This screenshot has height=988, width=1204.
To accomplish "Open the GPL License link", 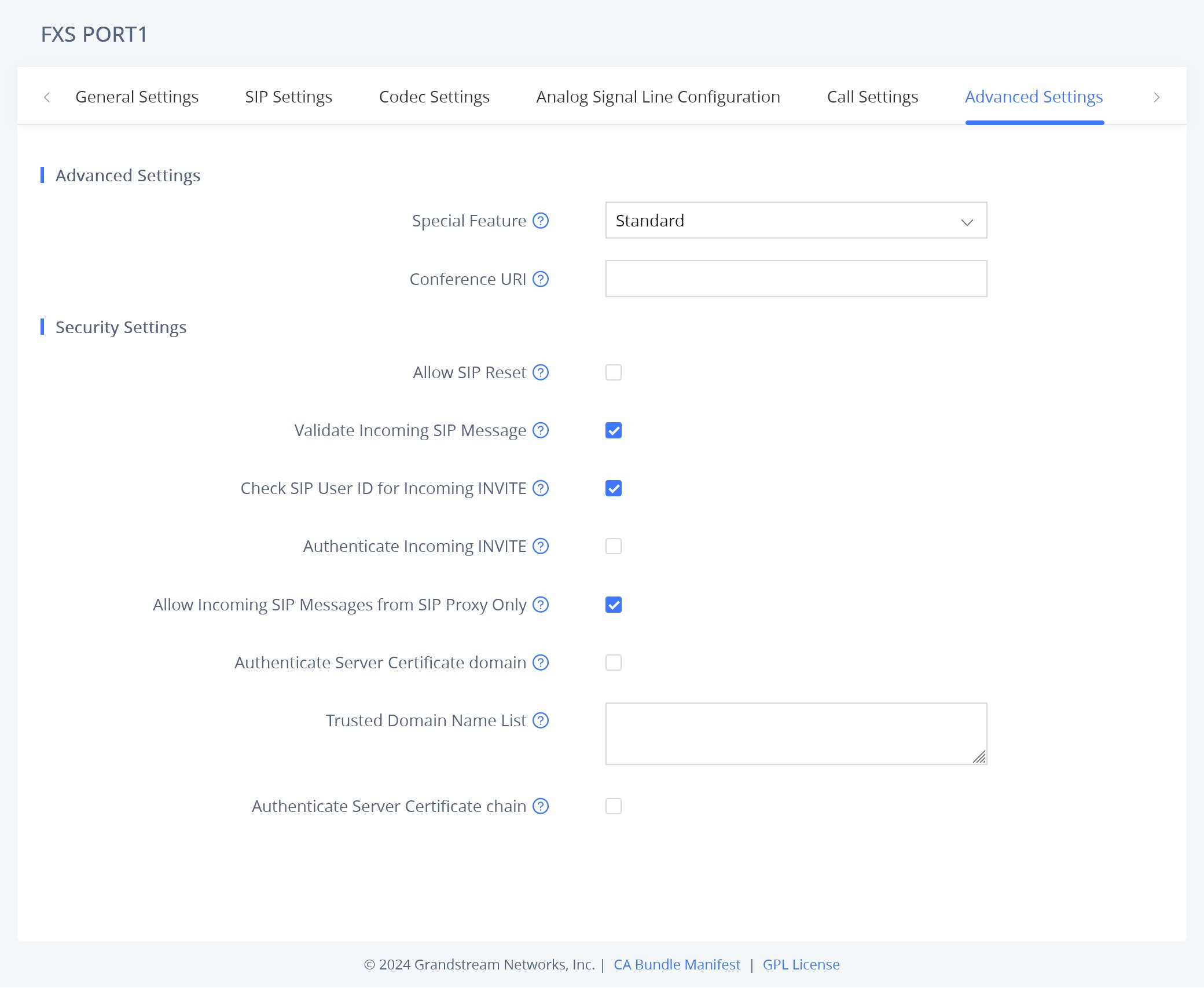I will (801, 964).
